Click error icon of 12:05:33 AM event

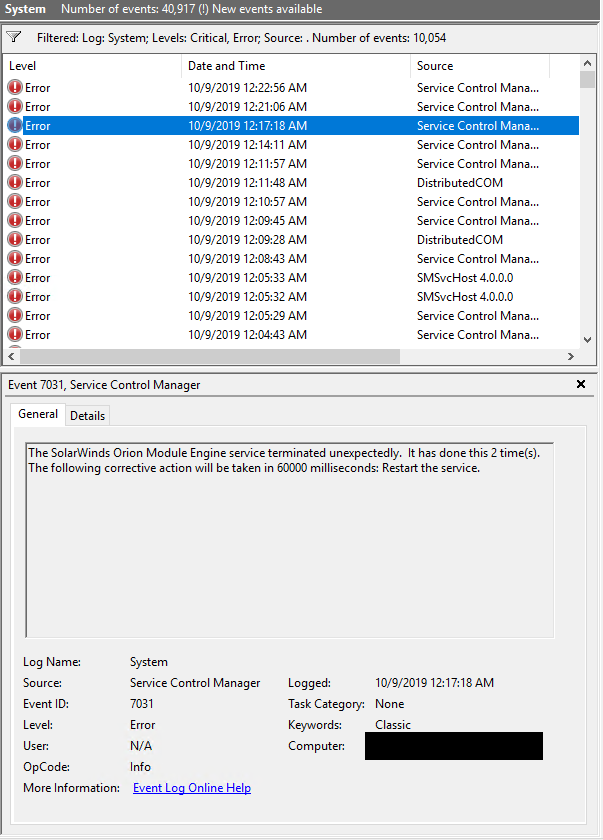[x=14, y=278]
